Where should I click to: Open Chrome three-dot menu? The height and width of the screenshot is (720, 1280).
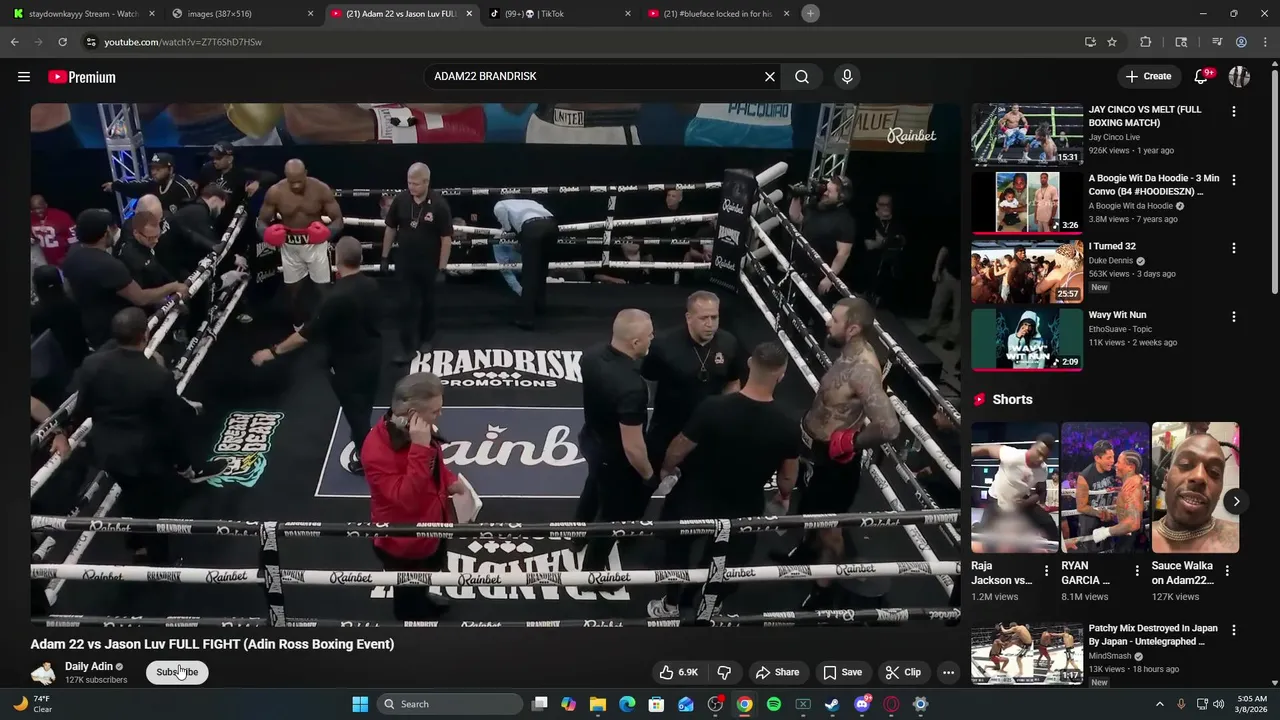coord(1266,42)
